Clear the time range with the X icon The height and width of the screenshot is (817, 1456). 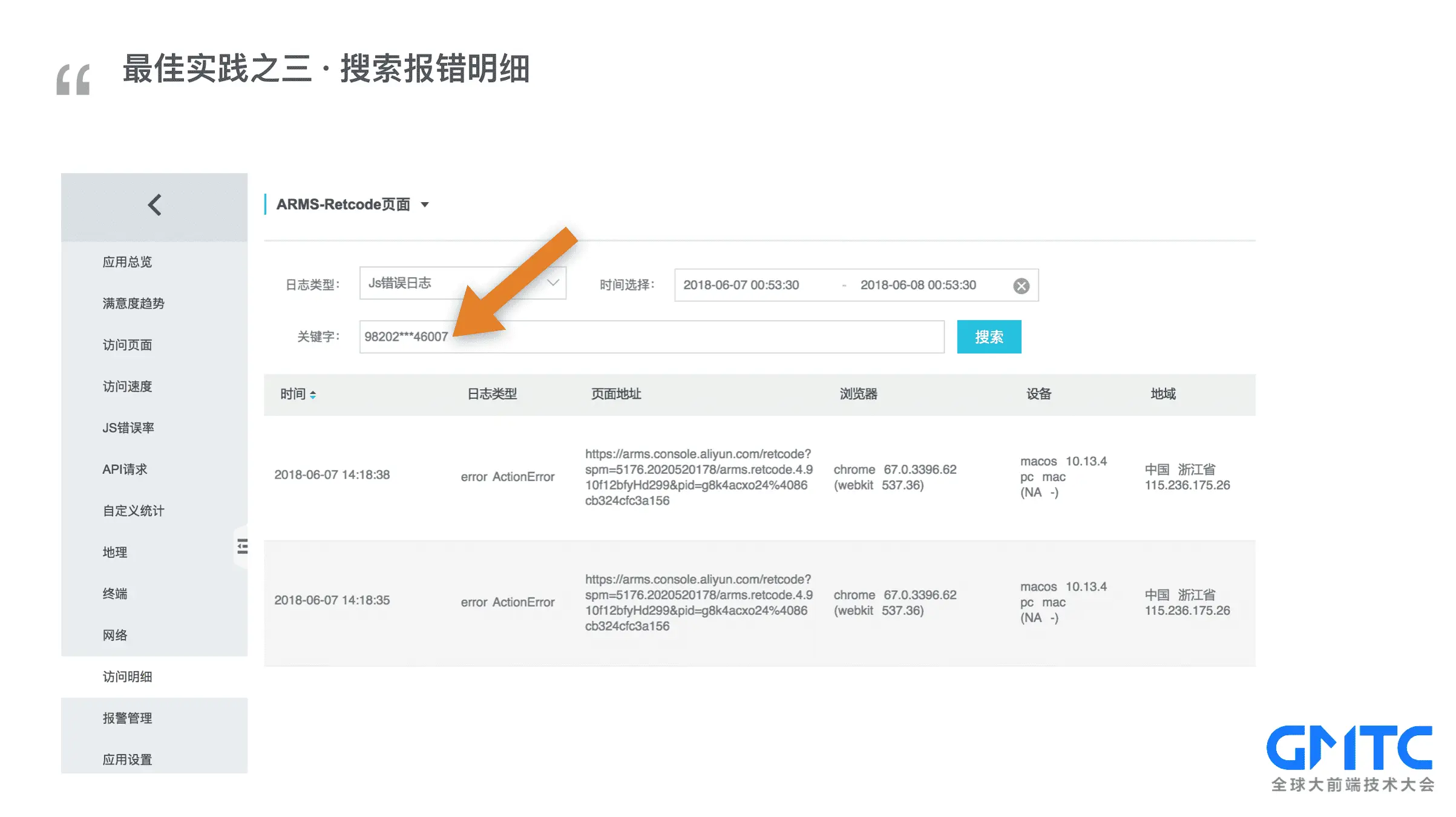pyautogui.click(x=1021, y=286)
